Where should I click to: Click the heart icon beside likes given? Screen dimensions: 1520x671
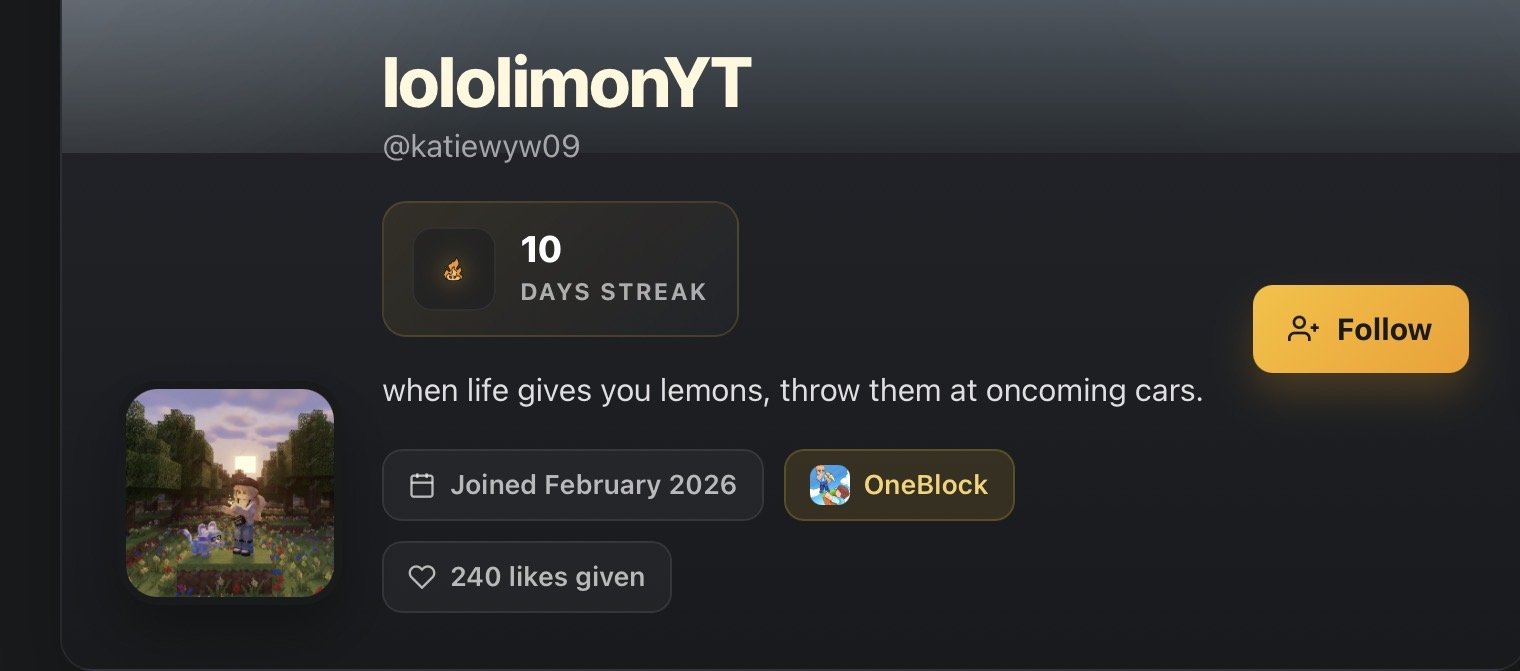[422, 577]
